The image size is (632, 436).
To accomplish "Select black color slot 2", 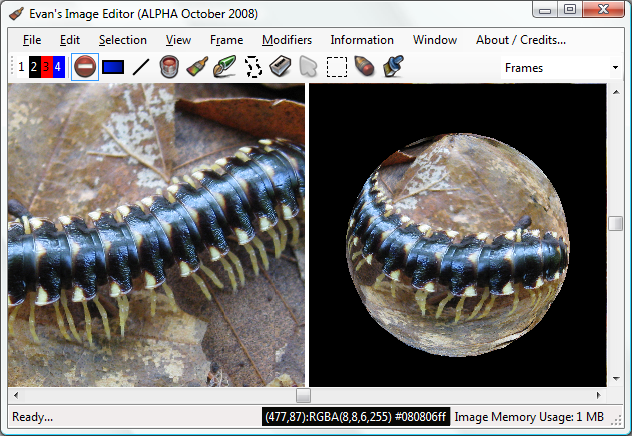I will 34,67.
